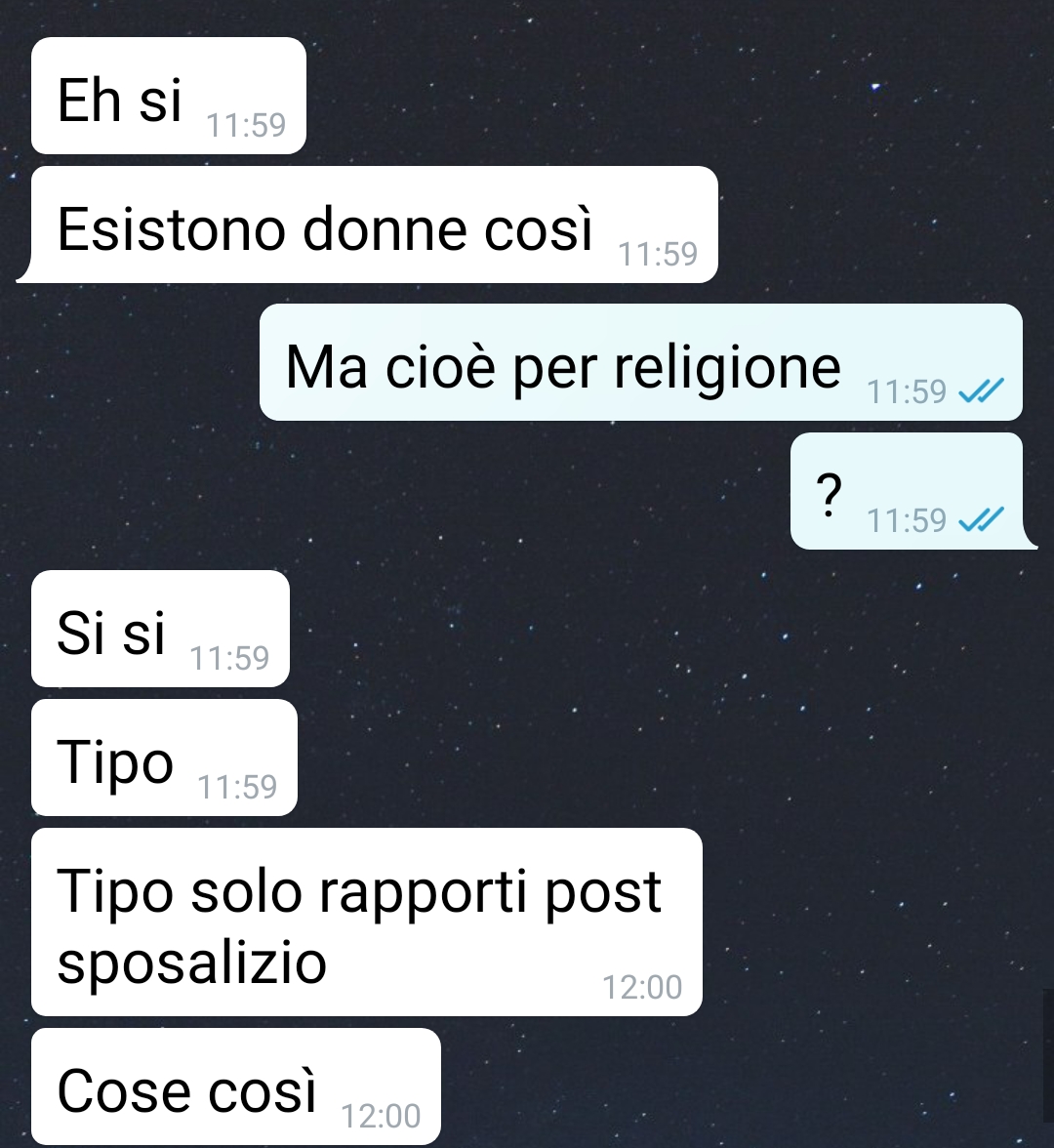Image resolution: width=1054 pixels, height=1148 pixels.
Task: Click read-receipt checkmarks on 'Ma cioè per religione'
Action: [981, 392]
